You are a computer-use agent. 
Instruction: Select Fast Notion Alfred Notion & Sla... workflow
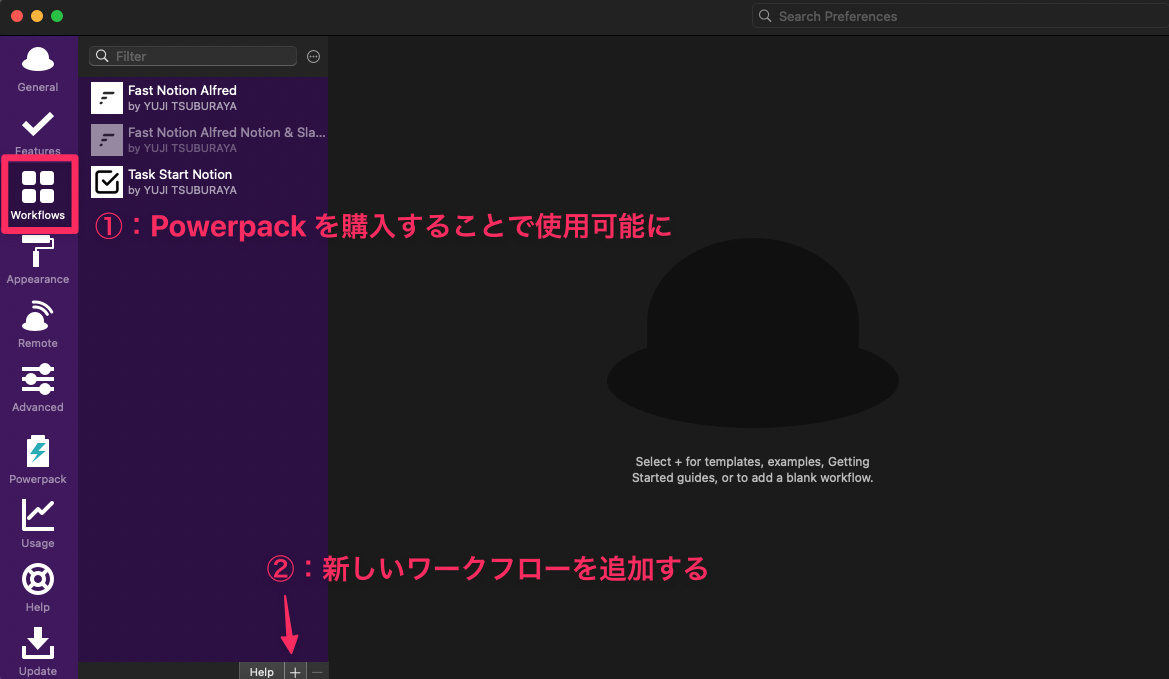203,139
